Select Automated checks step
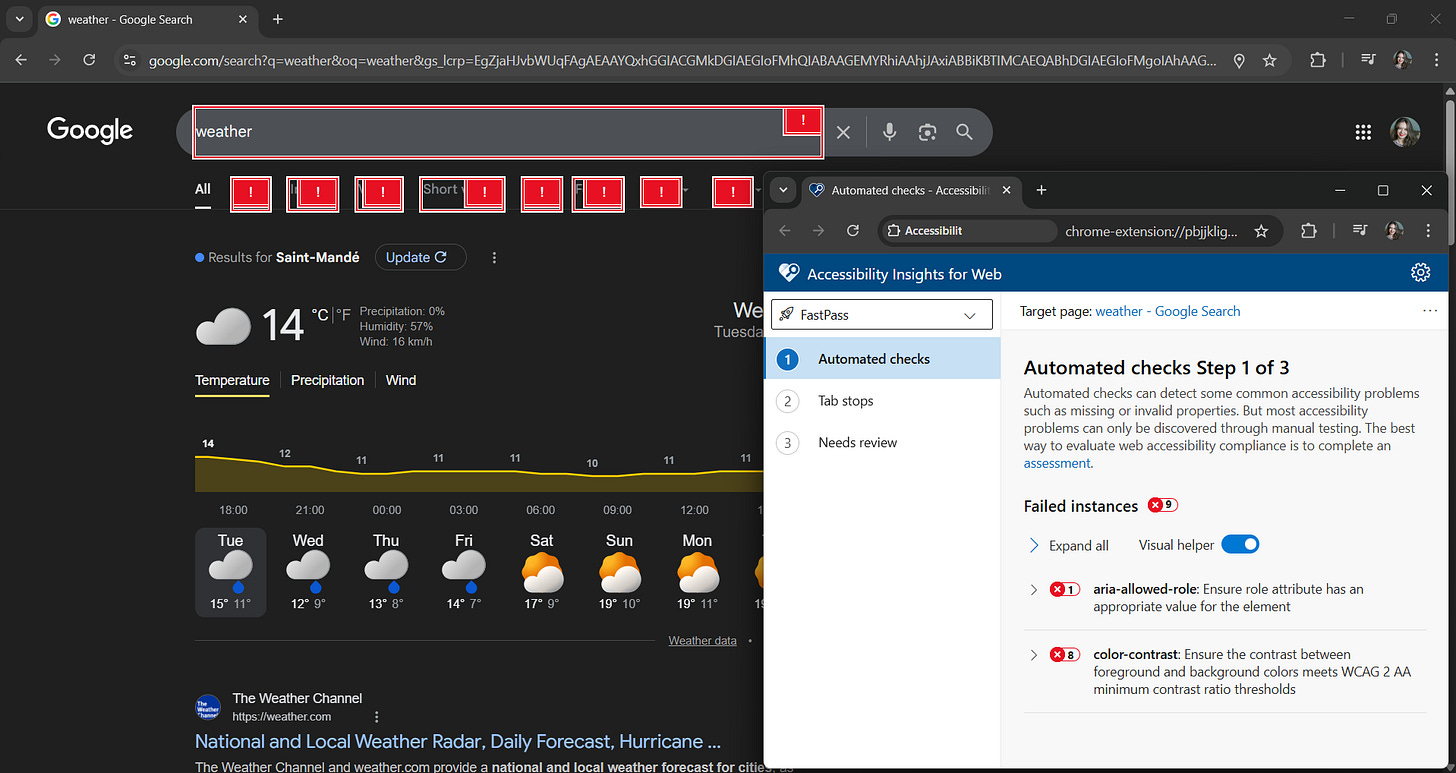Viewport: 1456px width, 773px height. [882, 359]
